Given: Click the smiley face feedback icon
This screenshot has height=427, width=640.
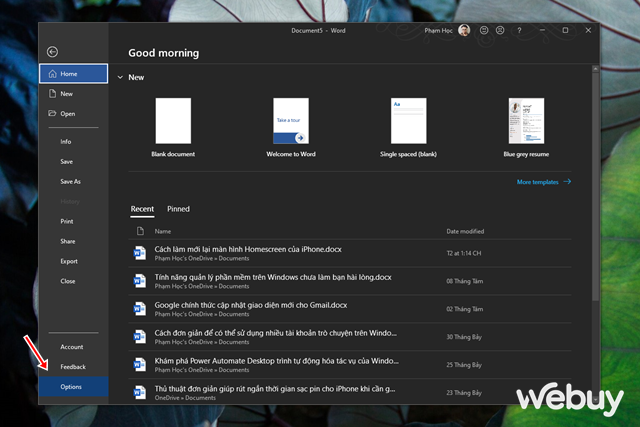Looking at the screenshot, I should pyautogui.click(x=484, y=30).
